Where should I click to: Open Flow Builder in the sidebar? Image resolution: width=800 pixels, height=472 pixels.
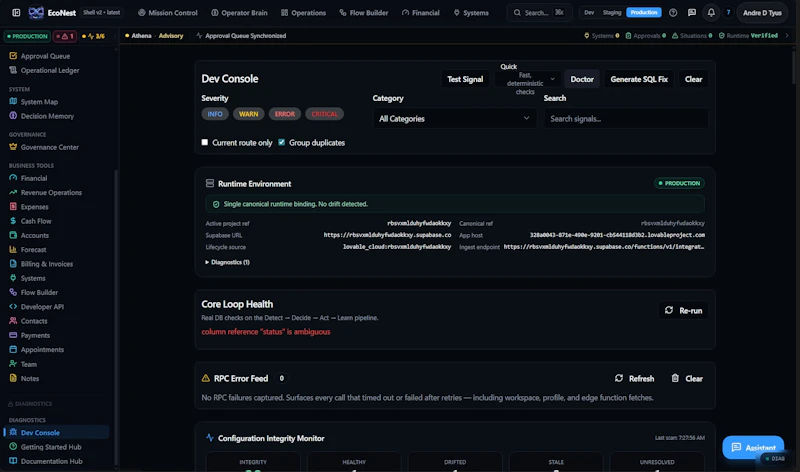[x=34, y=292]
